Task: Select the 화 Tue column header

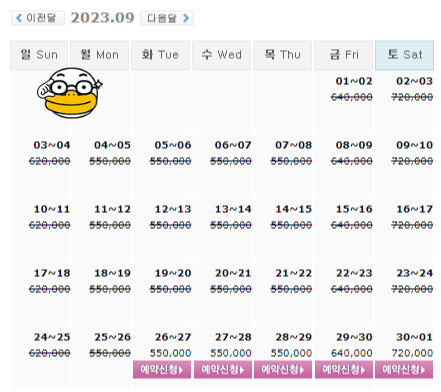Action: [160, 55]
